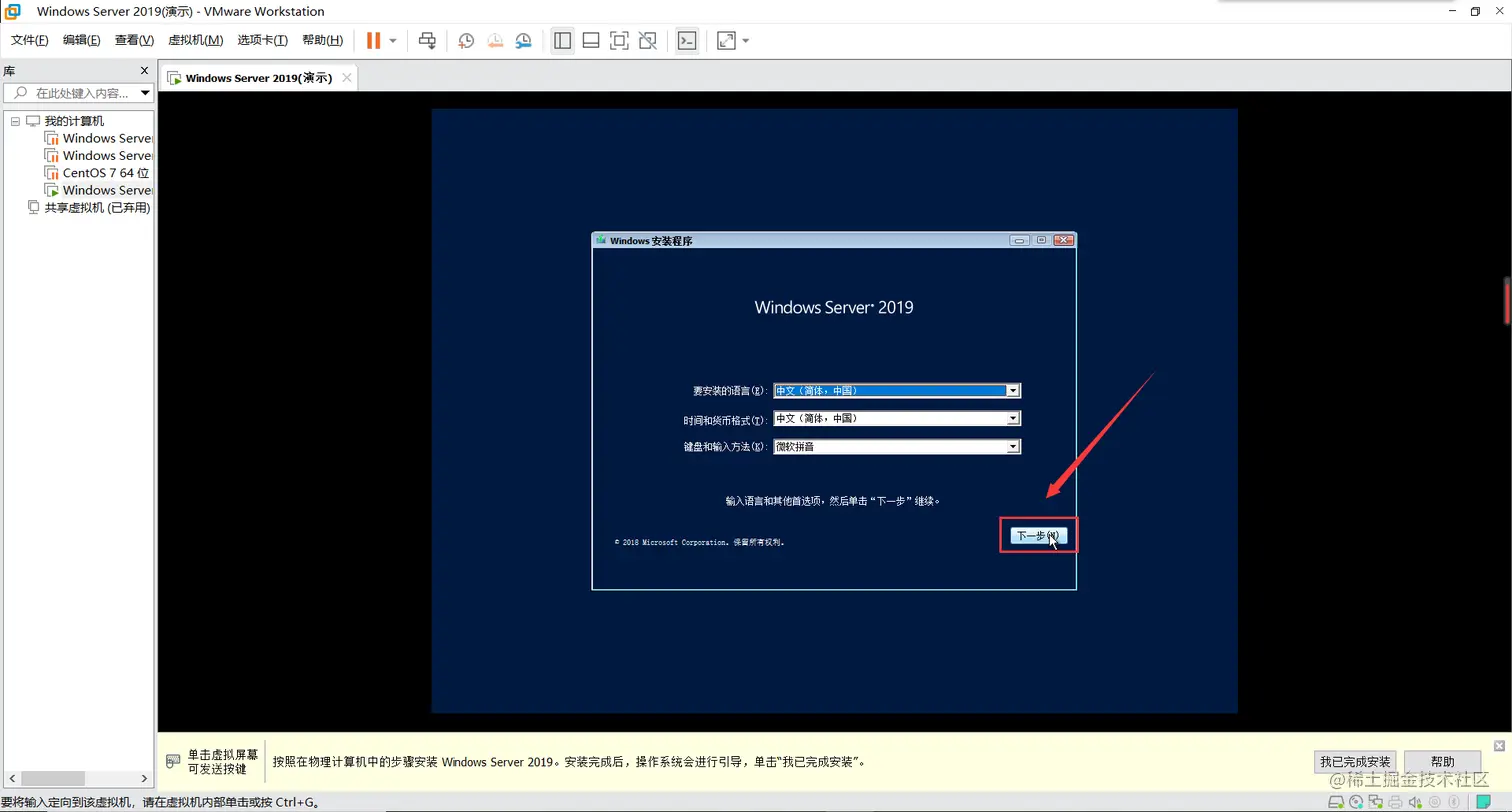Switch to Unity mode toolbar icon

point(648,41)
